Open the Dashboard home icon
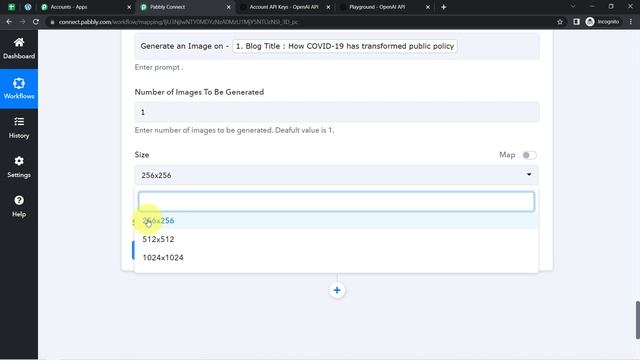 (19, 42)
